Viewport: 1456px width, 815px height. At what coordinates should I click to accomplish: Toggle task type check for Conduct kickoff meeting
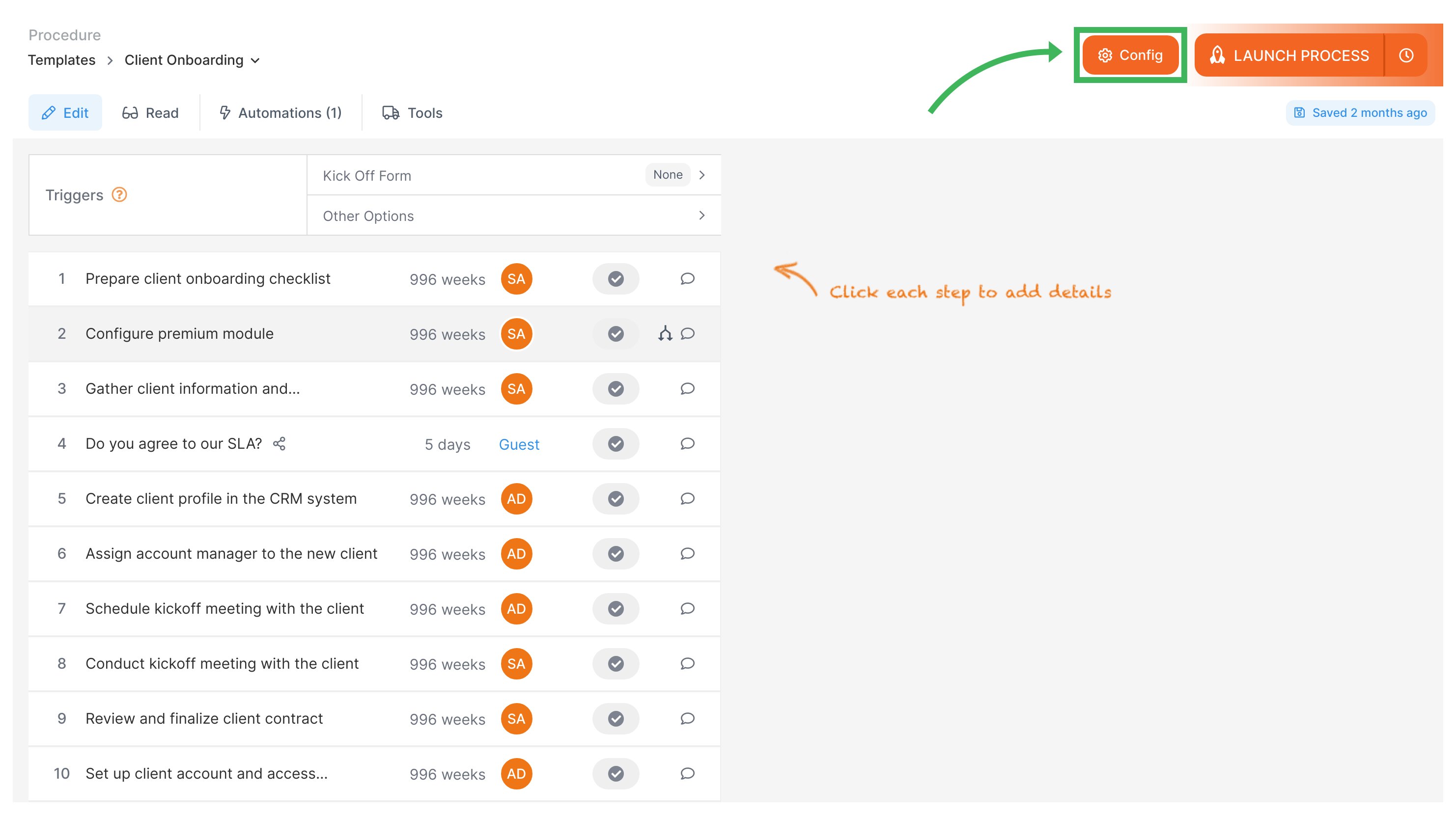click(x=616, y=664)
